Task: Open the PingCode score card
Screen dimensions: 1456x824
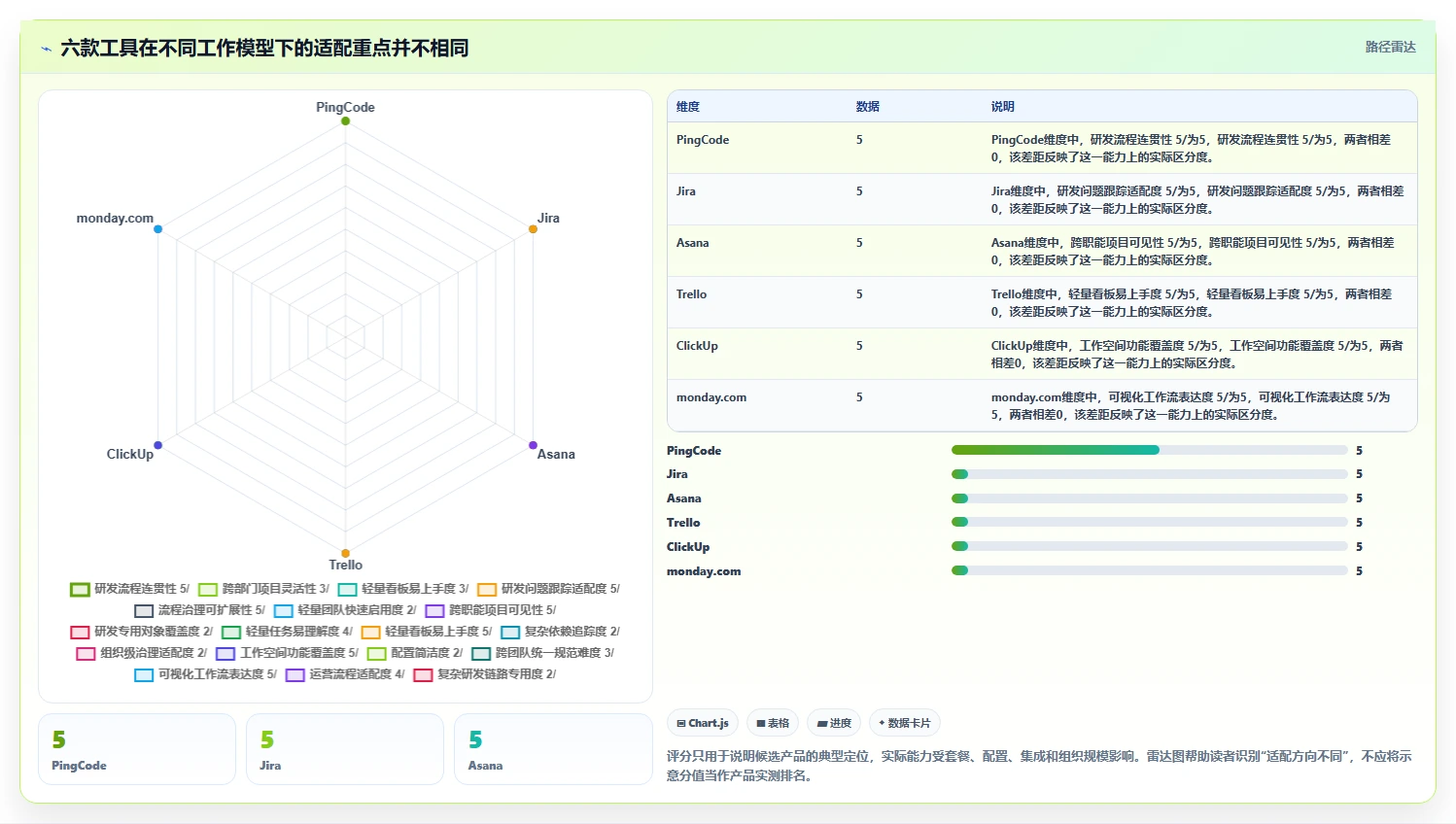Action: click(137, 749)
